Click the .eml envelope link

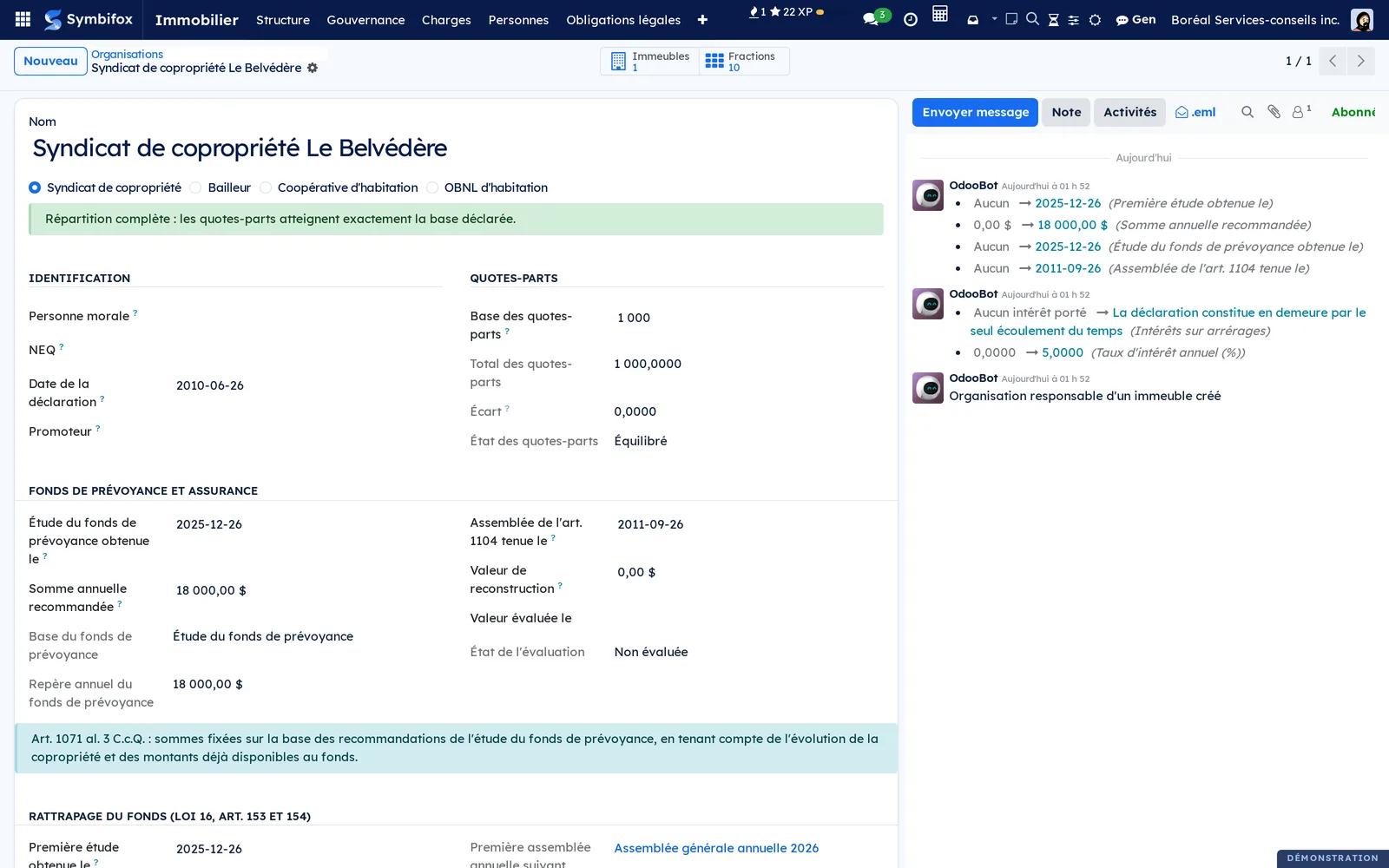pos(1195,112)
